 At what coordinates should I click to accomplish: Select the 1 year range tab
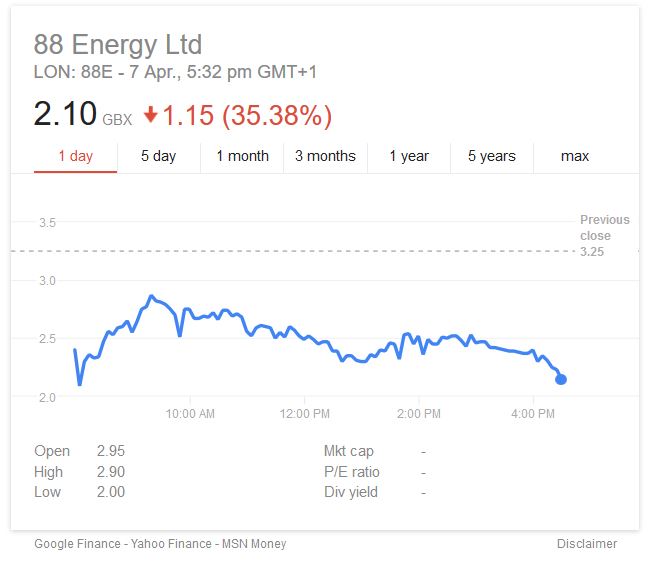click(x=409, y=156)
